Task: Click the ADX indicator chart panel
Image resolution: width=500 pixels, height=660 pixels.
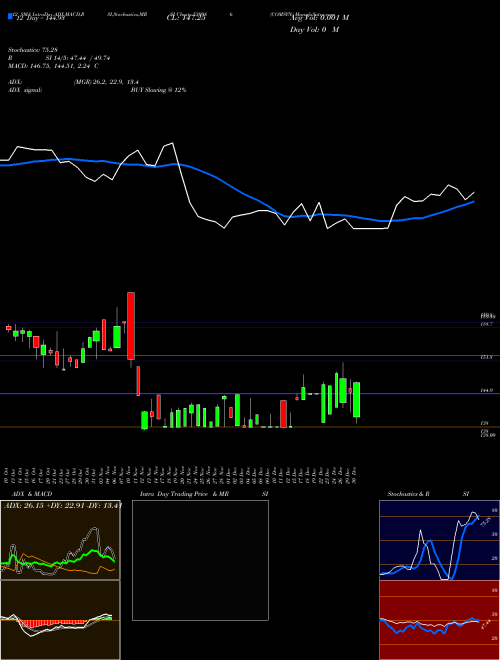Action: click(x=60, y=540)
